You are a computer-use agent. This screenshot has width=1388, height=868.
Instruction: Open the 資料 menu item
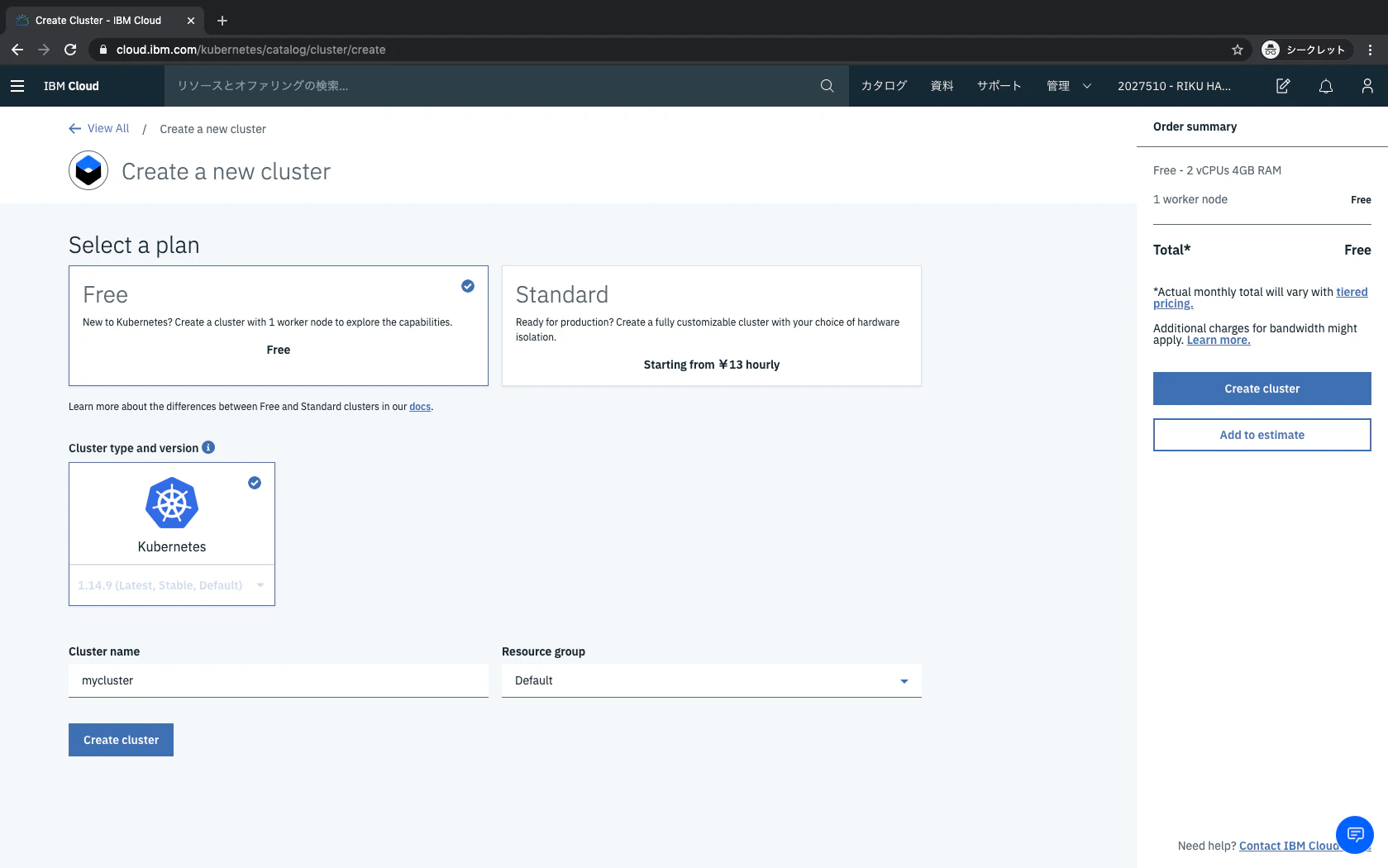(x=942, y=86)
